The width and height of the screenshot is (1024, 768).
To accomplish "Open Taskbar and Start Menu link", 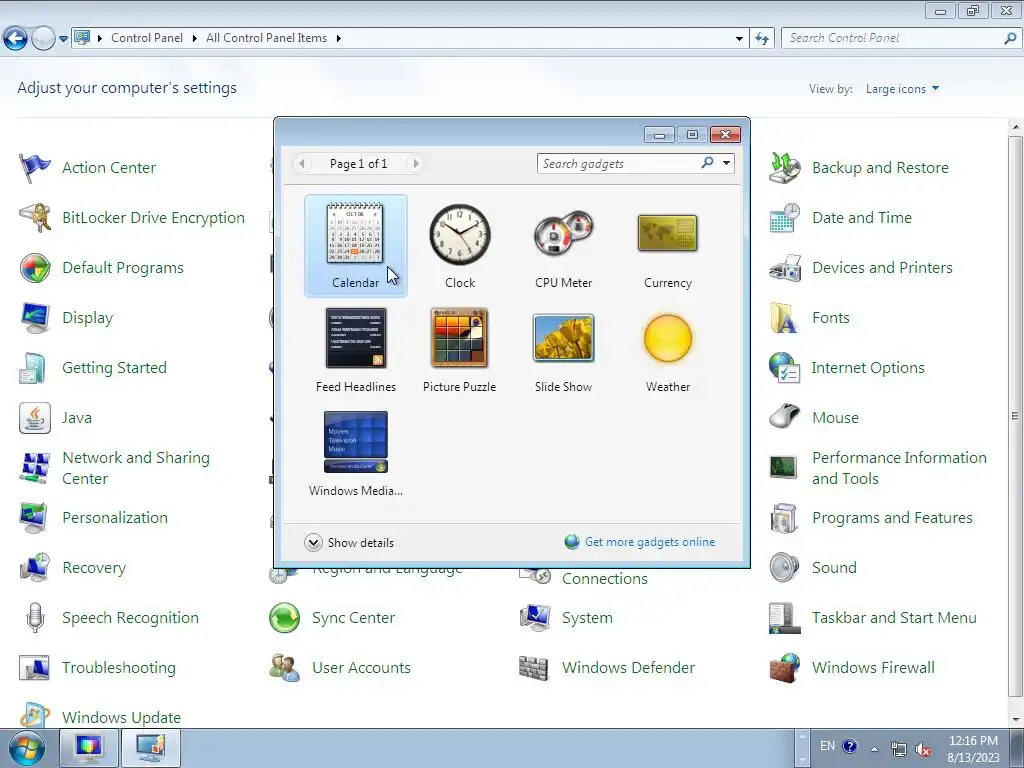I will (x=894, y=618).
